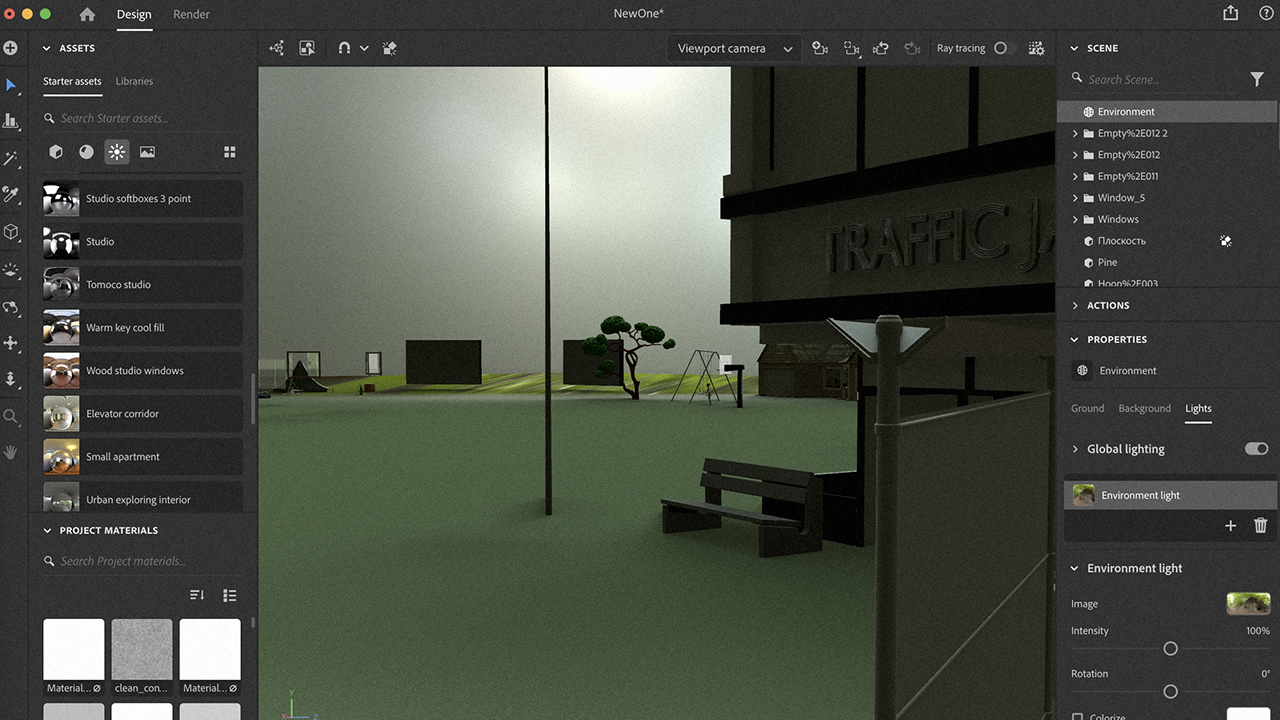Image resolution: width=1280 pixels, height=720 pixels.
Task: Toggle Global lighting switch off
Action: click(1256, 449)
